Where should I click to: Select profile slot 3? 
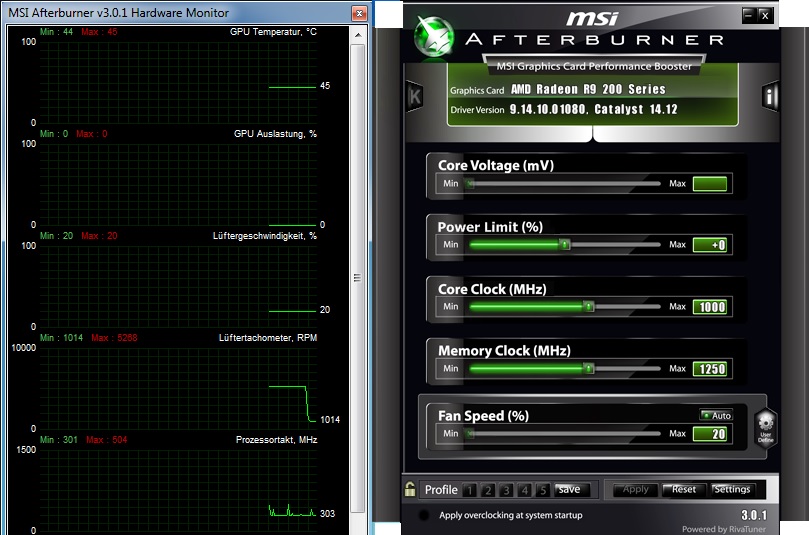[x=507, y=490]
